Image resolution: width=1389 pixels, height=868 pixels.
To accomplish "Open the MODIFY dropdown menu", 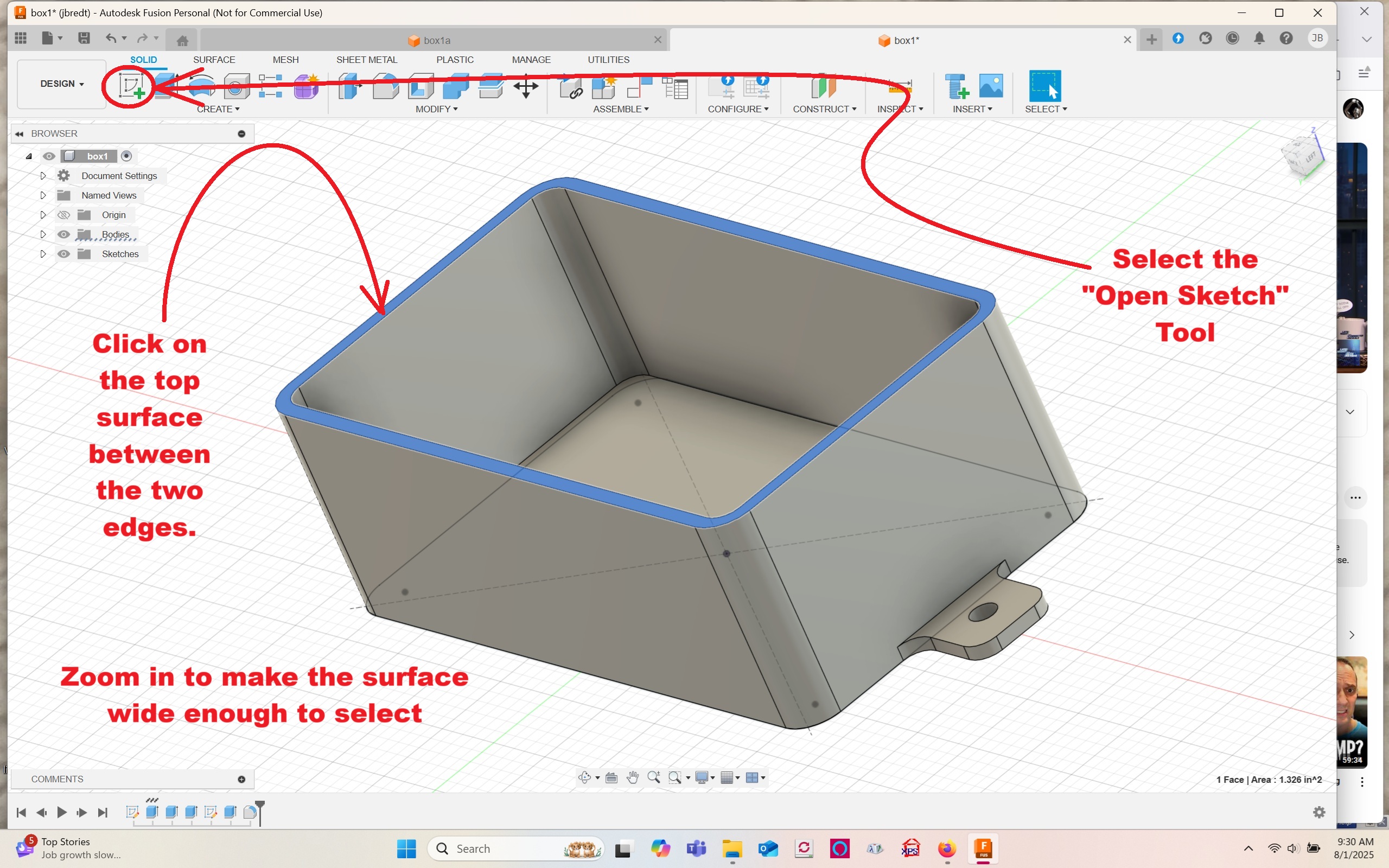I will click(436, 109).
